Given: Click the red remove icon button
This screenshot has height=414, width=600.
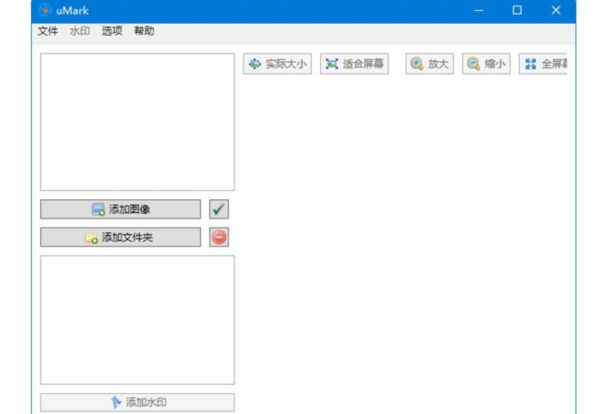Looking at the screenshot, I should [x=219, y=237].
